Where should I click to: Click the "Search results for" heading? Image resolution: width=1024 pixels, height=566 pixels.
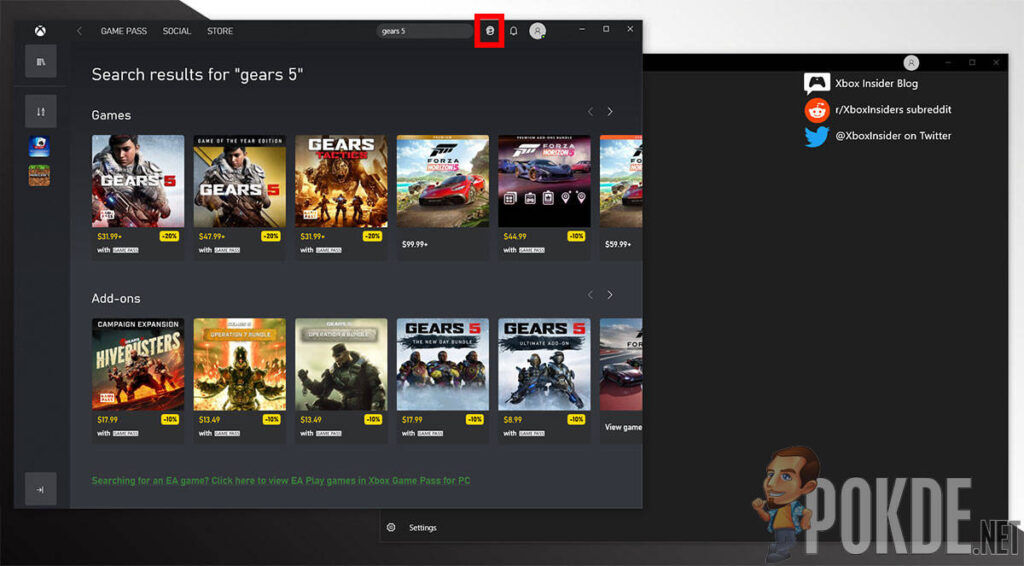coord(197,74)
